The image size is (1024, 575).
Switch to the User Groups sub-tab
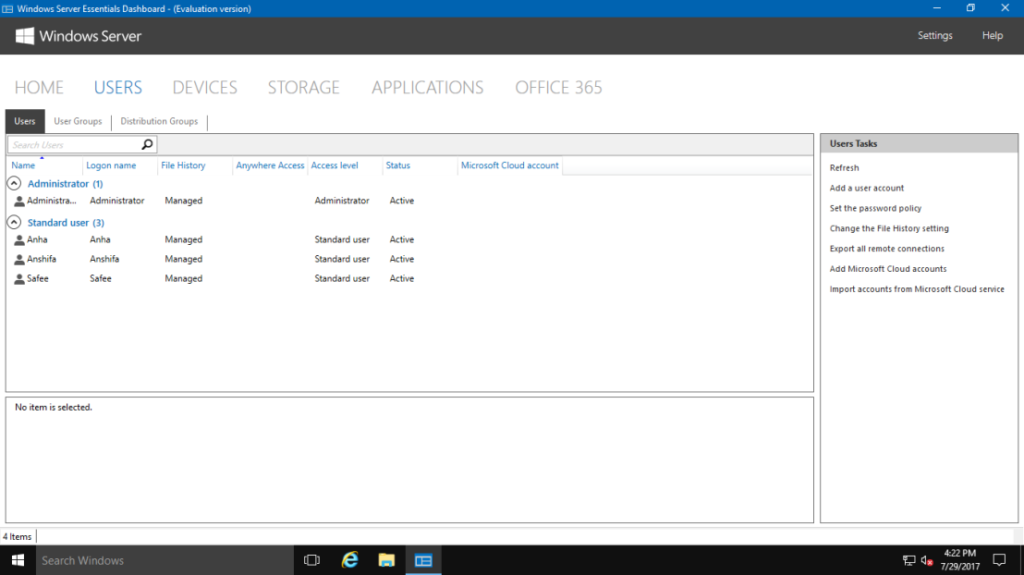pos(78,122)
